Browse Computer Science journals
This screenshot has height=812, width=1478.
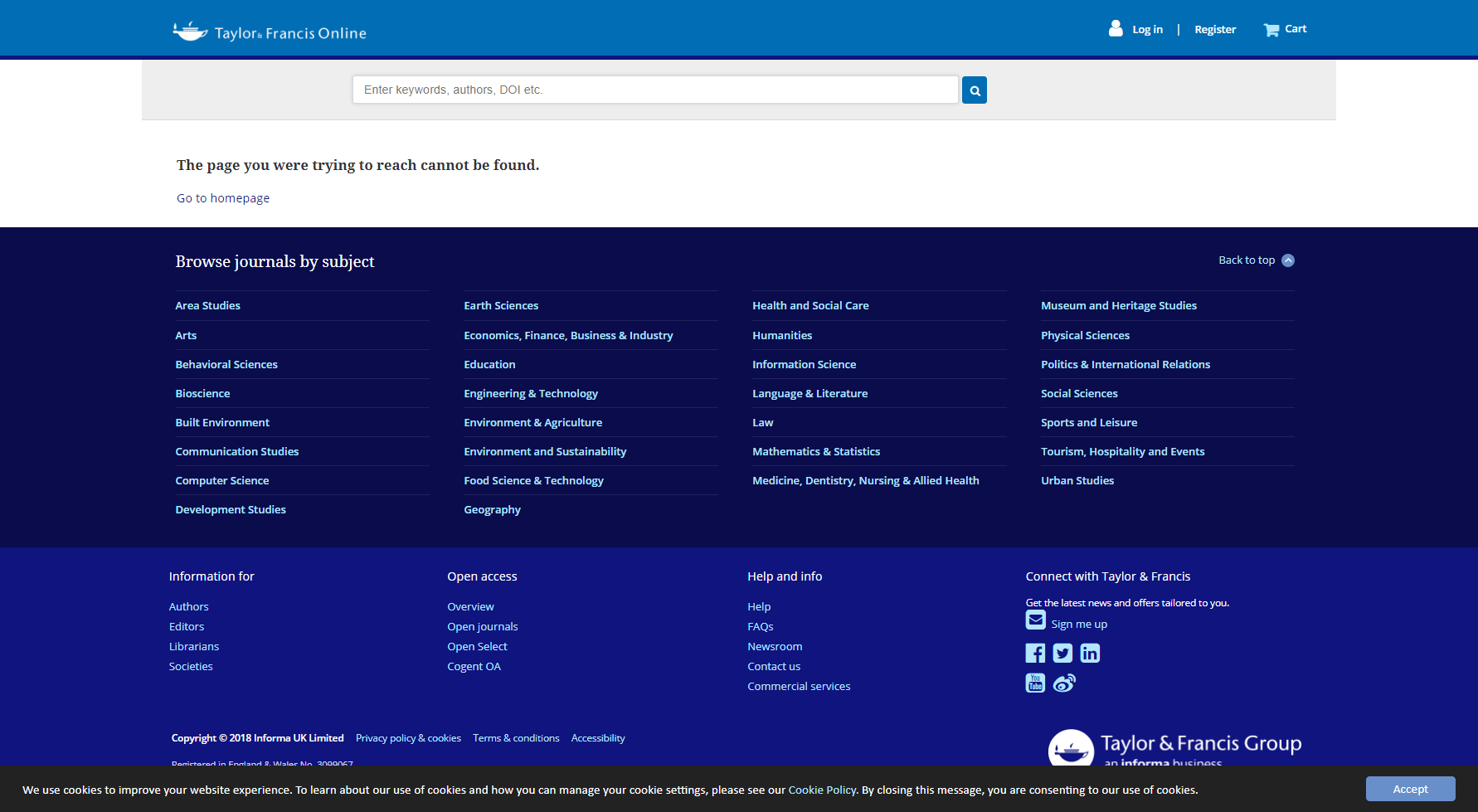[222, 481]
